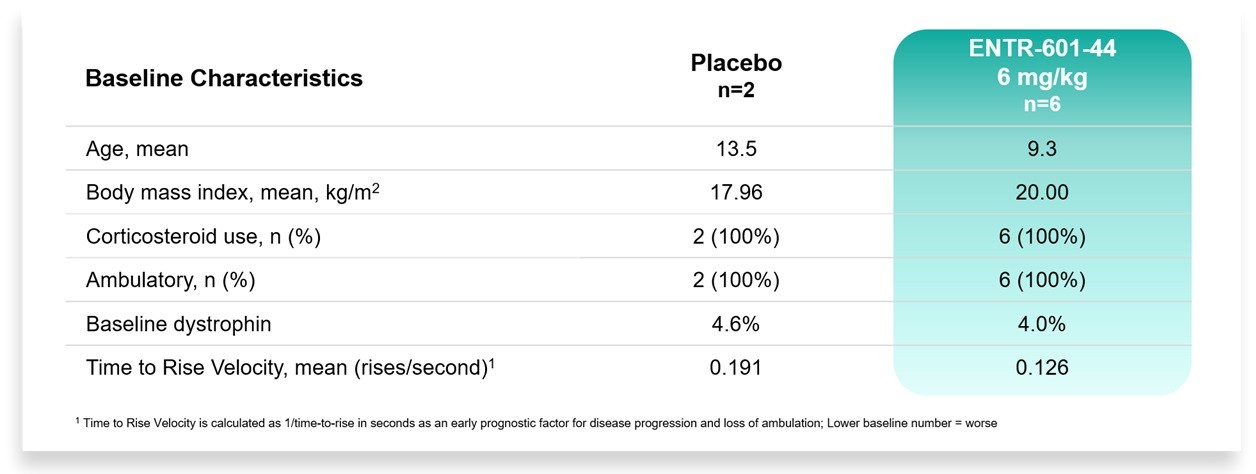The width and height of the screenshot is (1256, 474).
Task: Click placebo corticosteroid value 2 (100%)
Action: pos(736,237)
